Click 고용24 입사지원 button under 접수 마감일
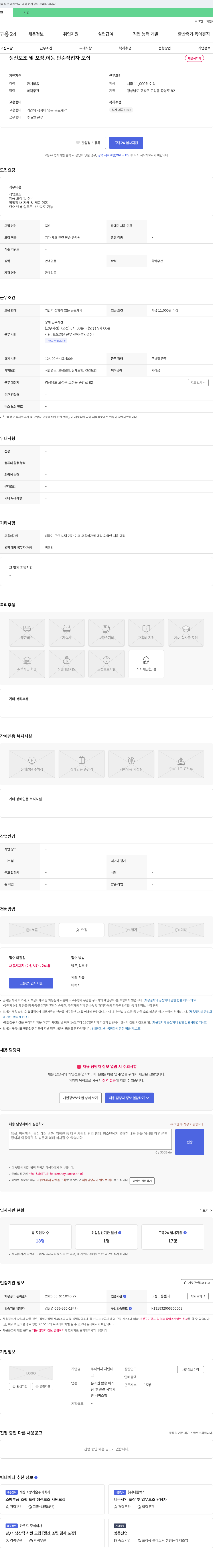213x1568 pixels. click(x=31, y=983)
